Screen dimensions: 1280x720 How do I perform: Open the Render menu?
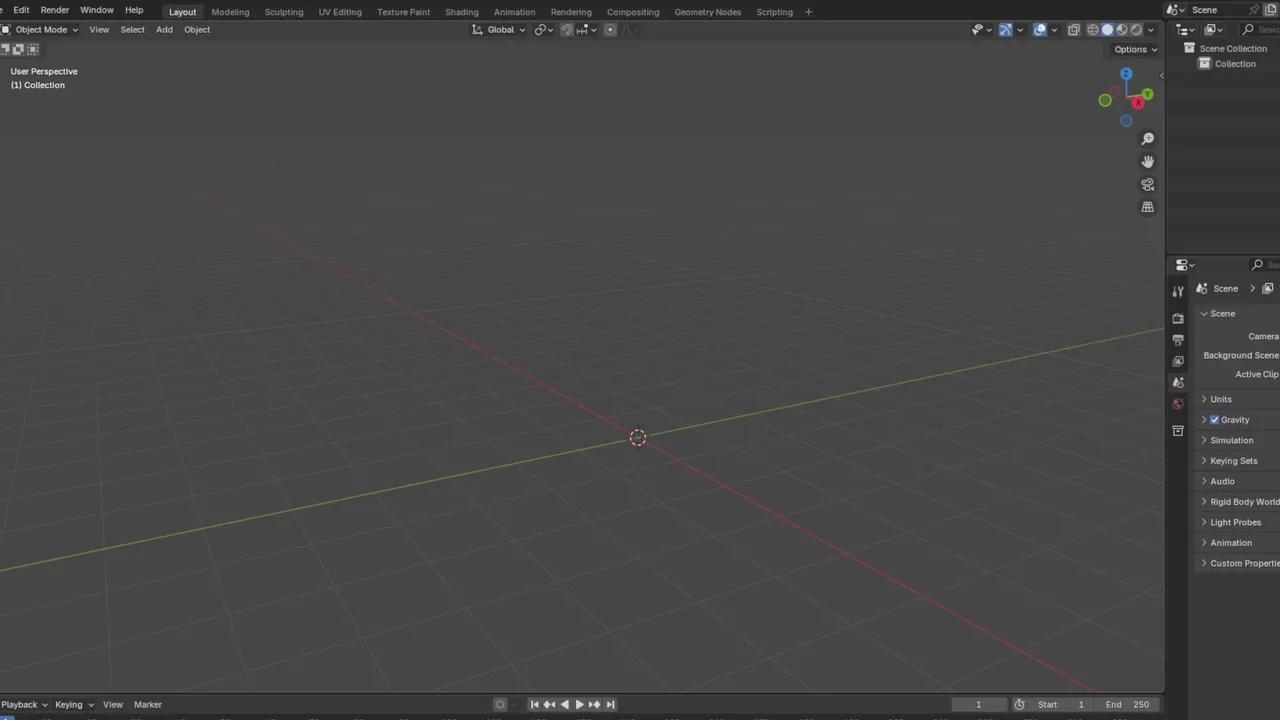[x=55, y=10]
